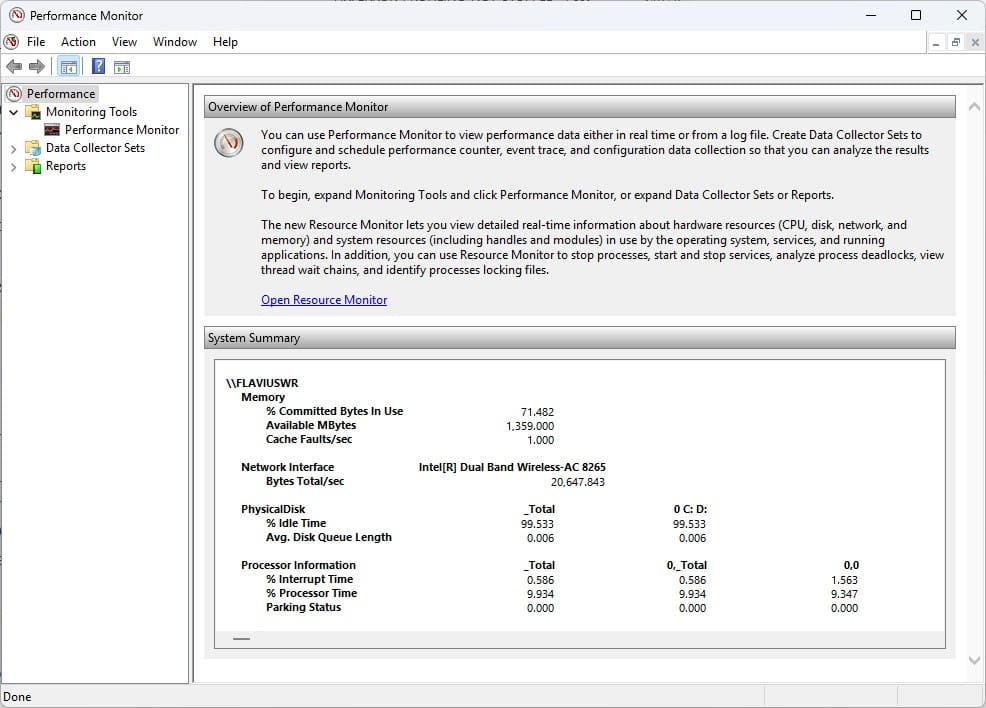Click the Open Resource Monitor link
This screenshot has height=708, width=986.
(324, 299)
